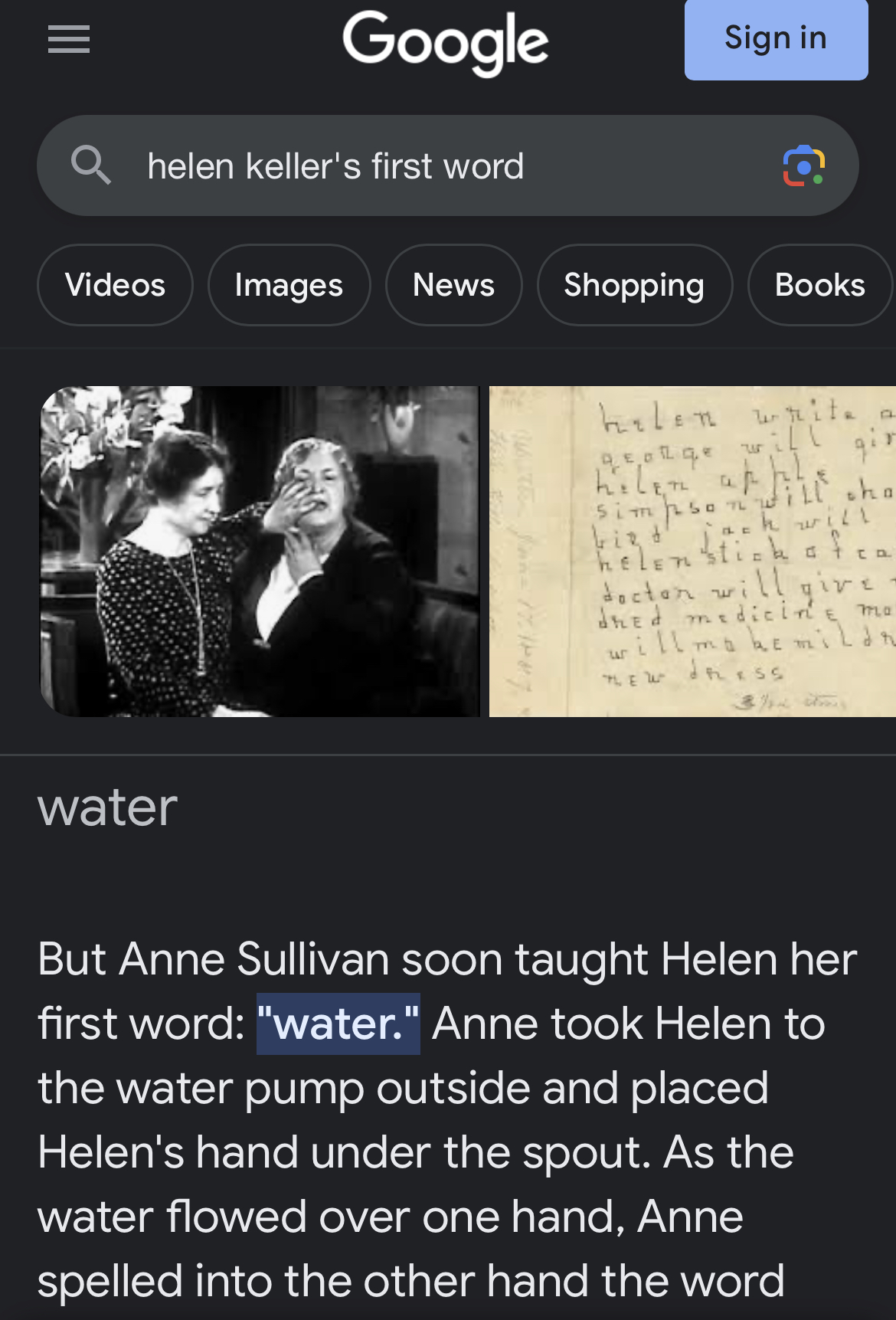Search using the Google Lens camera icon
896x1320 pixels.
[x=803, y=165]
